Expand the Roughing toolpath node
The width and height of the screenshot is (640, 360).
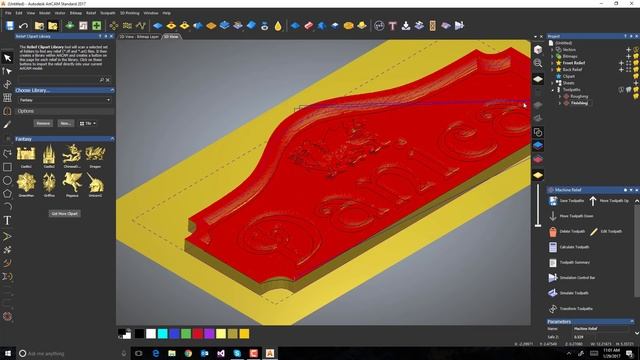[x=560, y=96]
